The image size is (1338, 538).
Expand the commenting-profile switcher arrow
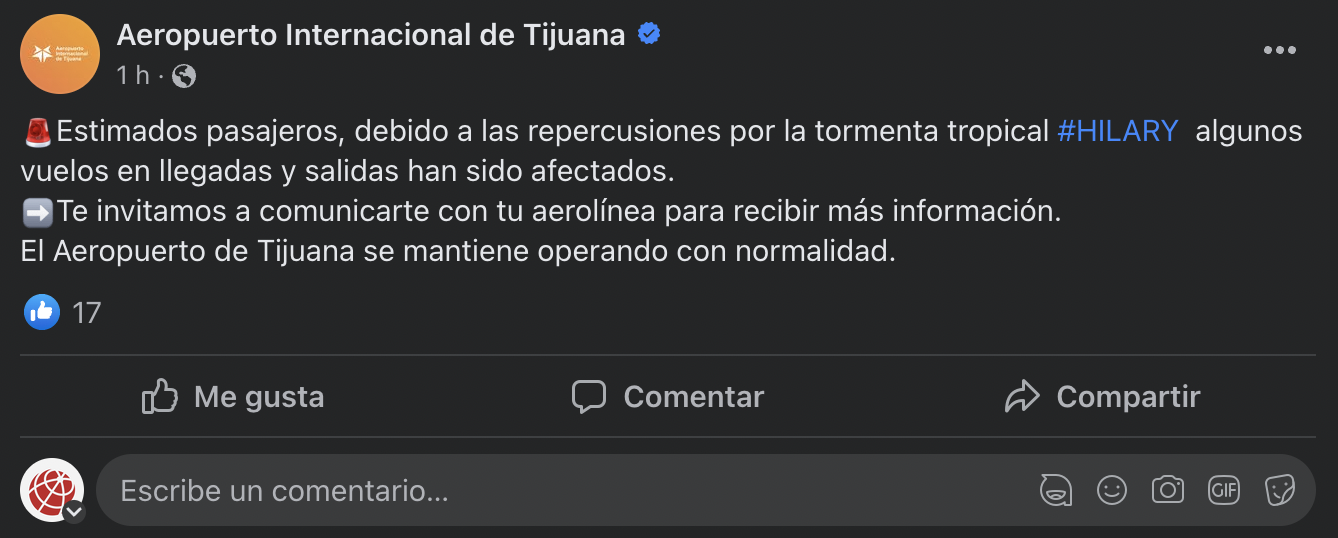(75, 512)
